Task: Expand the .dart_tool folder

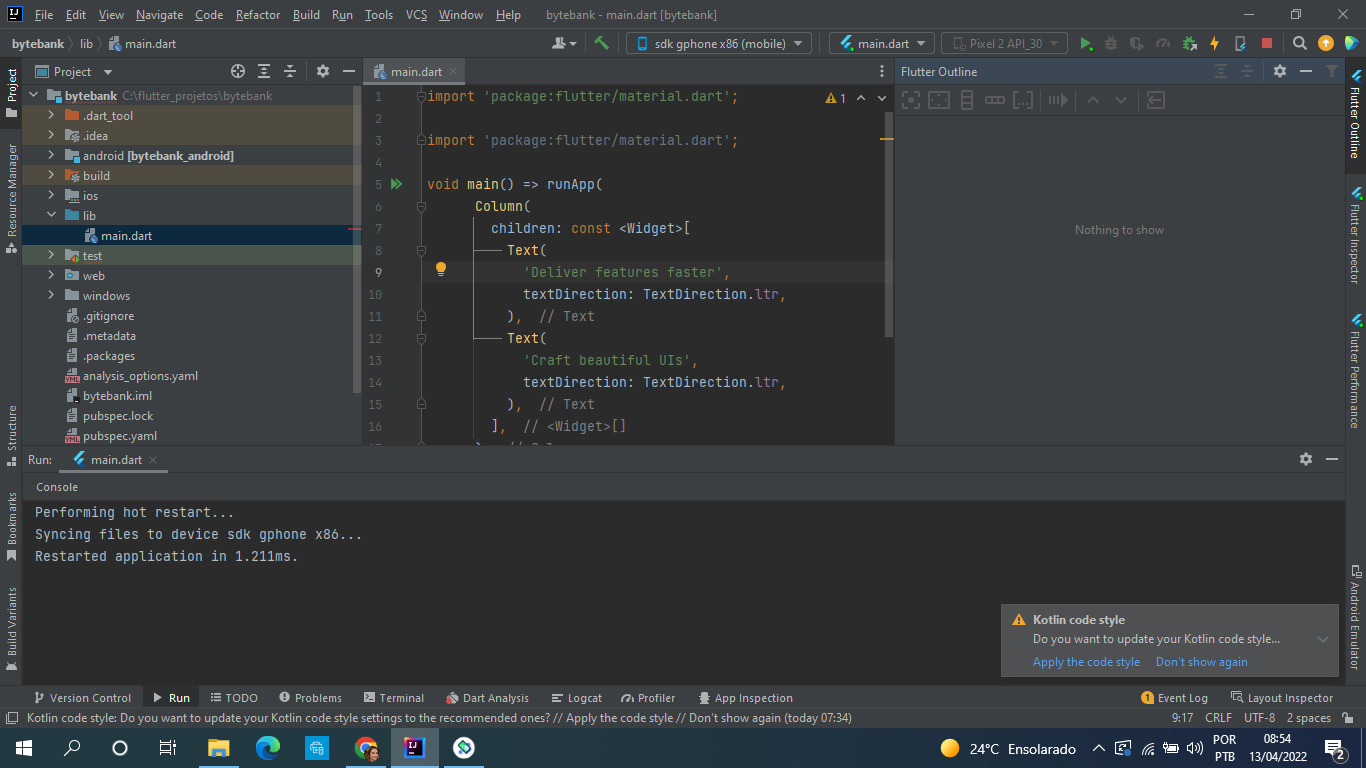Action: click(51, 116)
